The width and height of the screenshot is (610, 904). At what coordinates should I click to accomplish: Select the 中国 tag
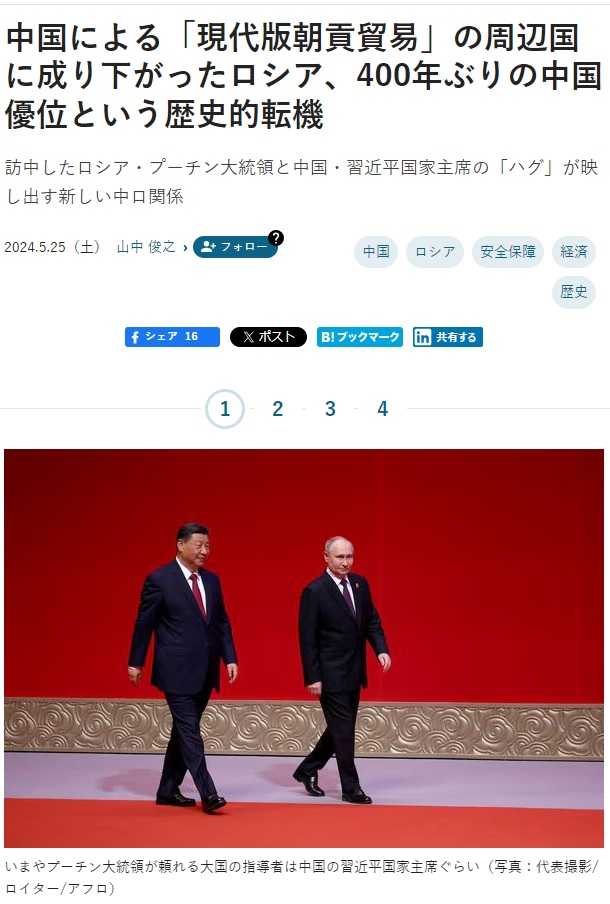[x=376, y=251]
